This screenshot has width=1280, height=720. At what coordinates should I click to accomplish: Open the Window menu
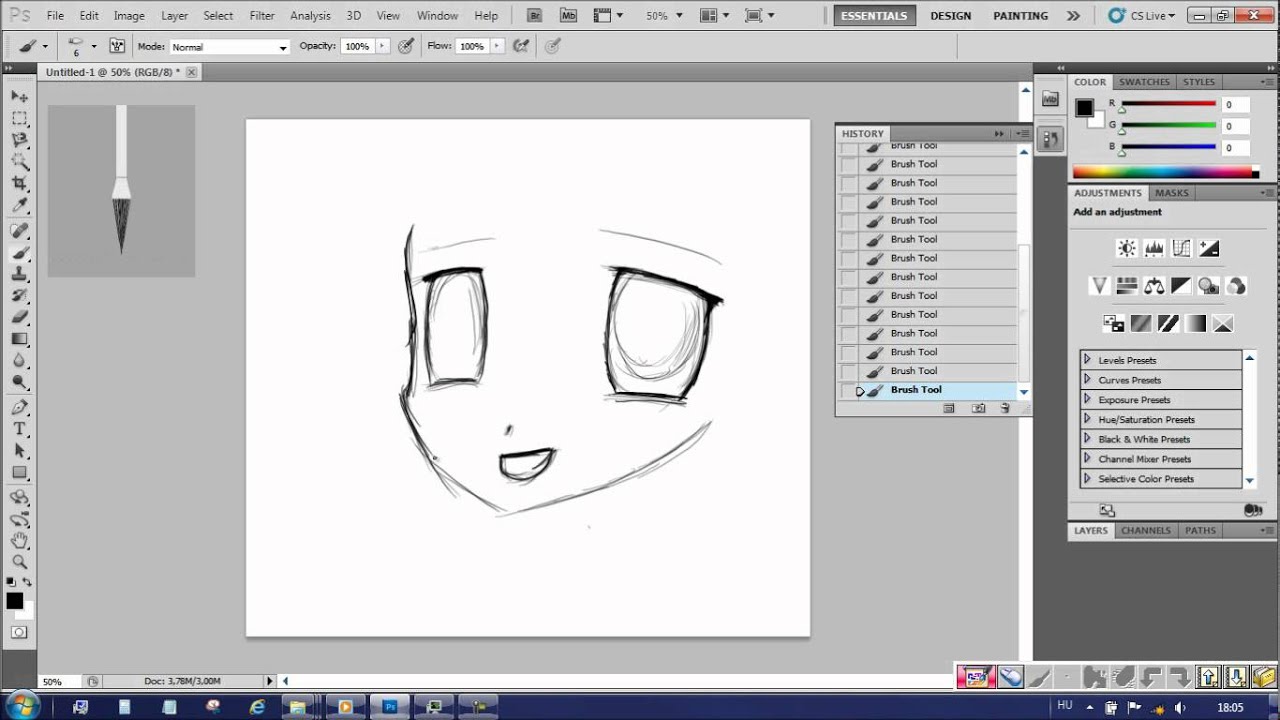click(437, 16)
